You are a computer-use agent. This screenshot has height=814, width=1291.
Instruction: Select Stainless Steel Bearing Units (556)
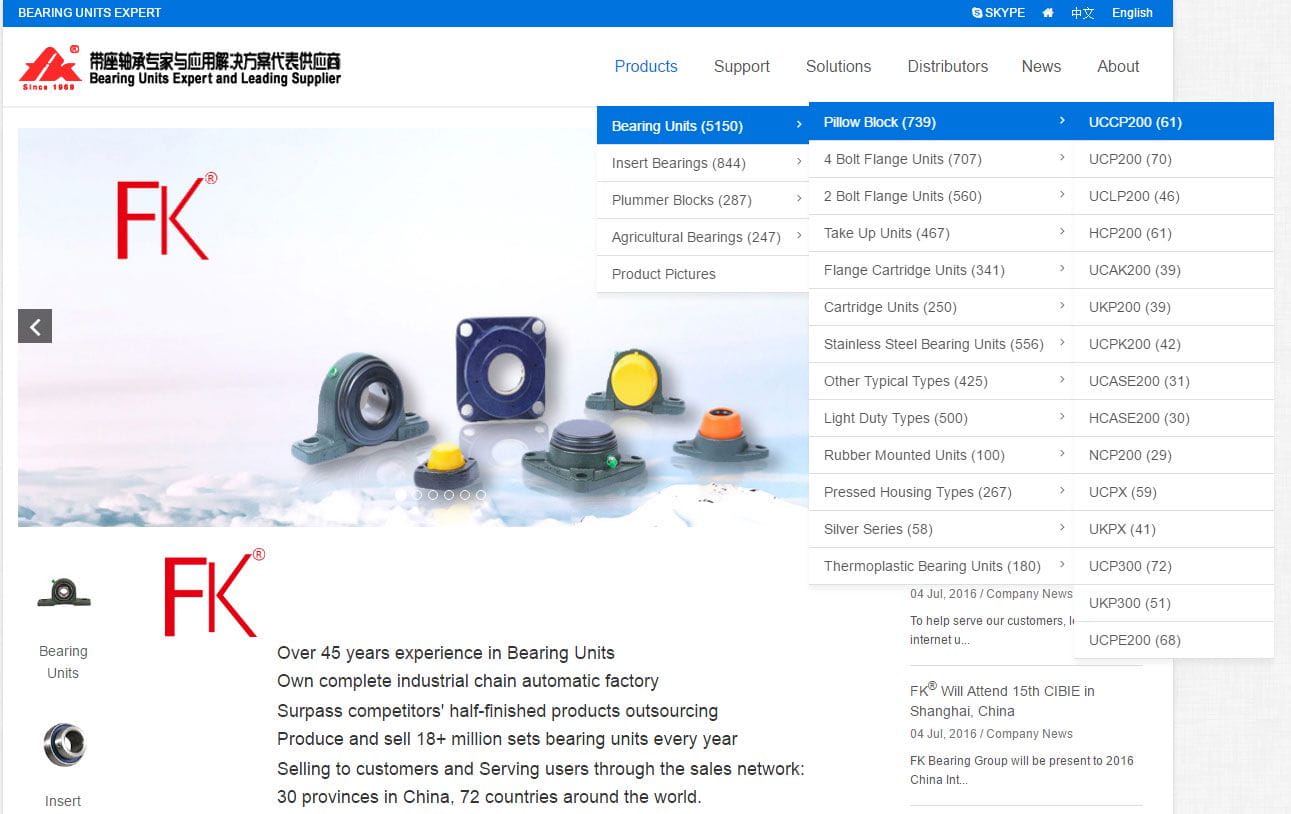941,344
